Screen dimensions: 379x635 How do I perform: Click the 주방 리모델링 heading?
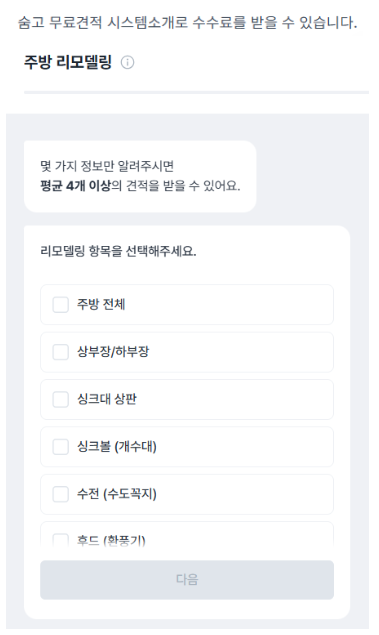[68, 62]
